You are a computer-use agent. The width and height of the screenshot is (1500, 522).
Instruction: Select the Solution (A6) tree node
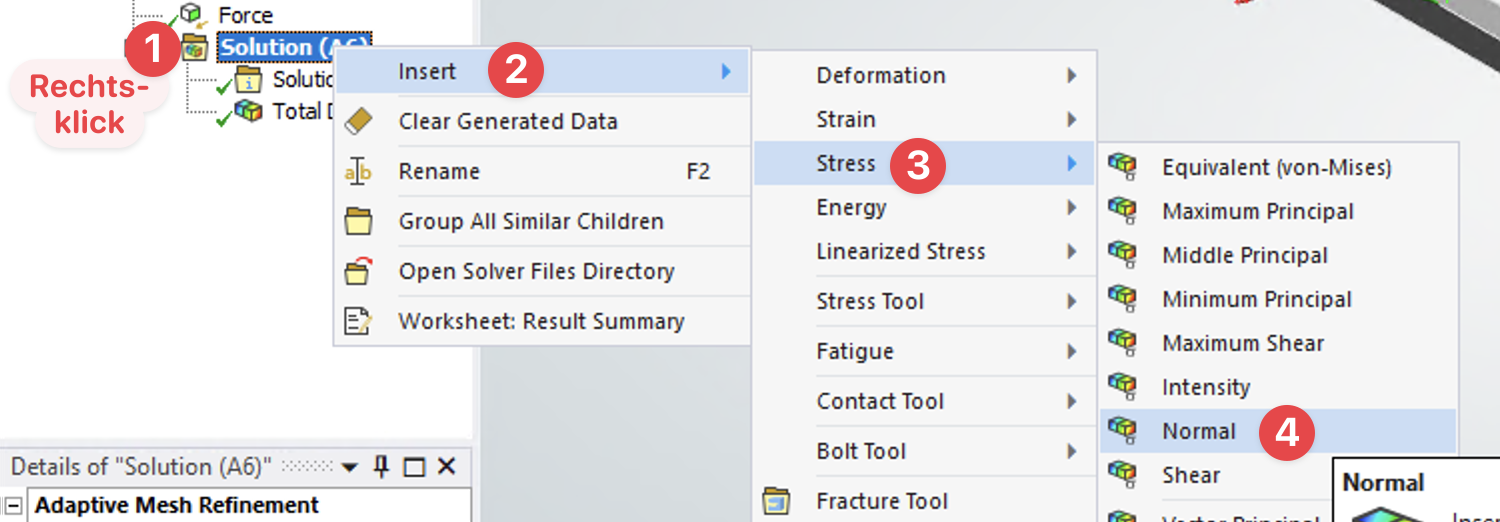pos(293,47)
